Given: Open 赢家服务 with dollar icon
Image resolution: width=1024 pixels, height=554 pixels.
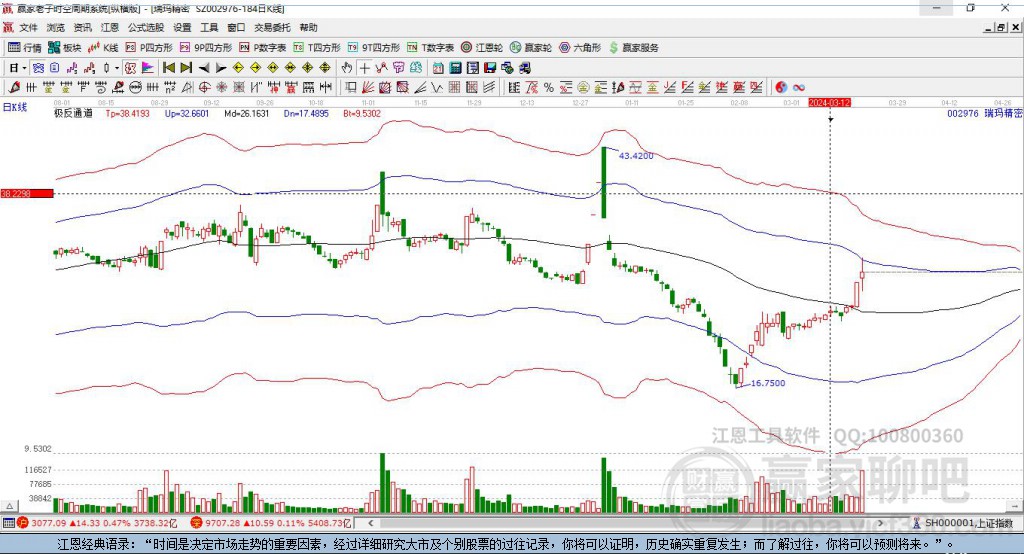Looking at the screenshot, I should coord(633,48).
